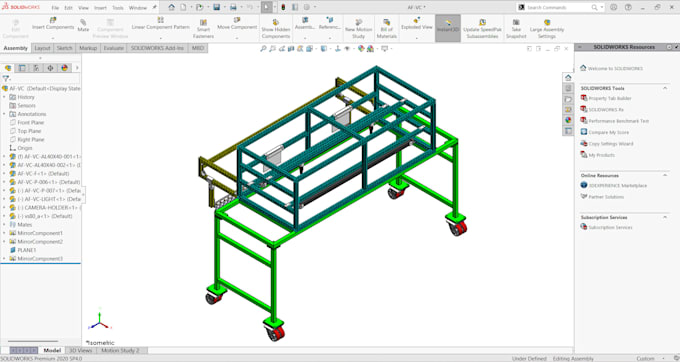Screen dimensions: 680x362
Task: Open Property Tab Builder link
Action: tap(609, 98)
